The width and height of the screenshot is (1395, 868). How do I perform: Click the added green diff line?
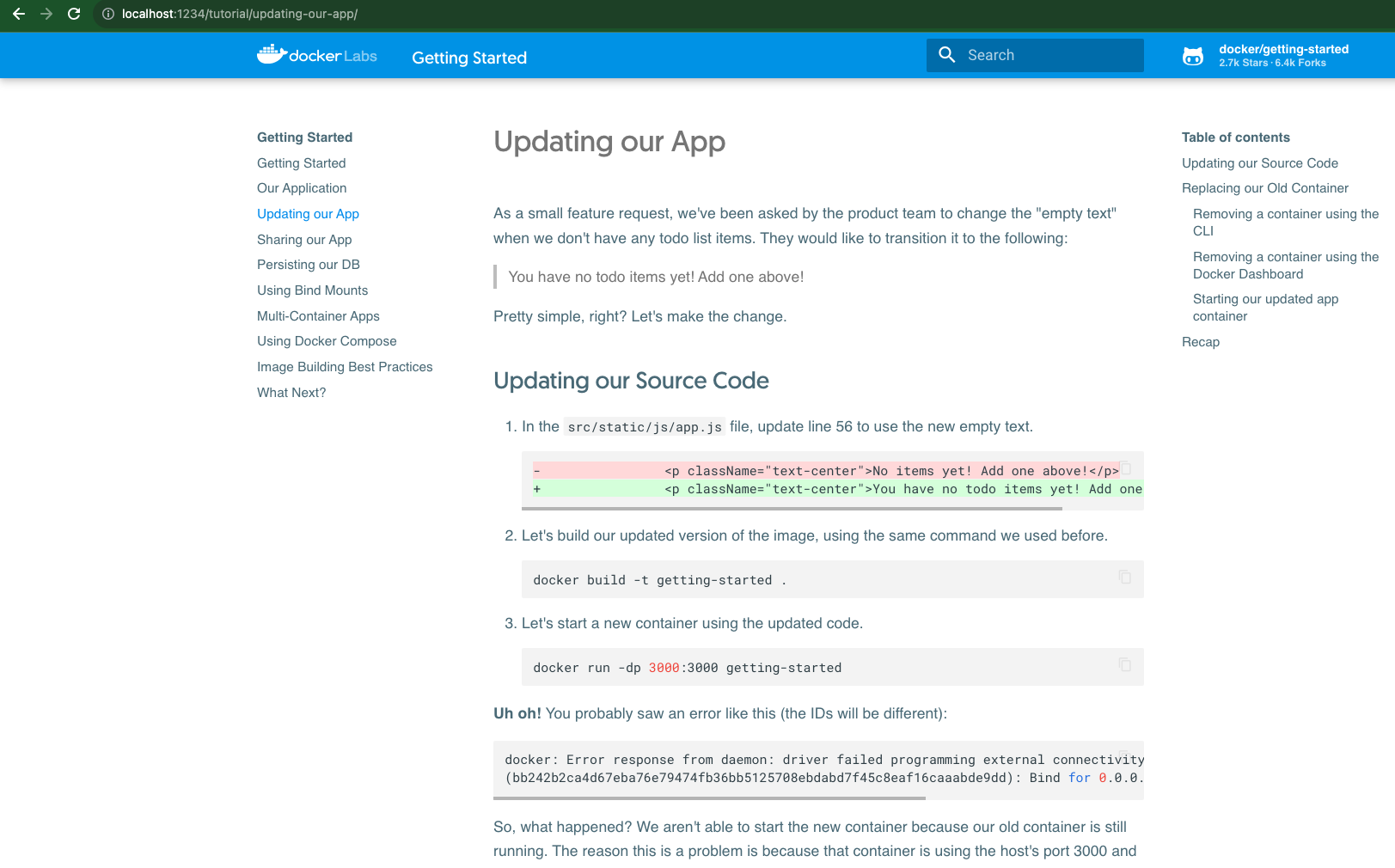[838, 489]
